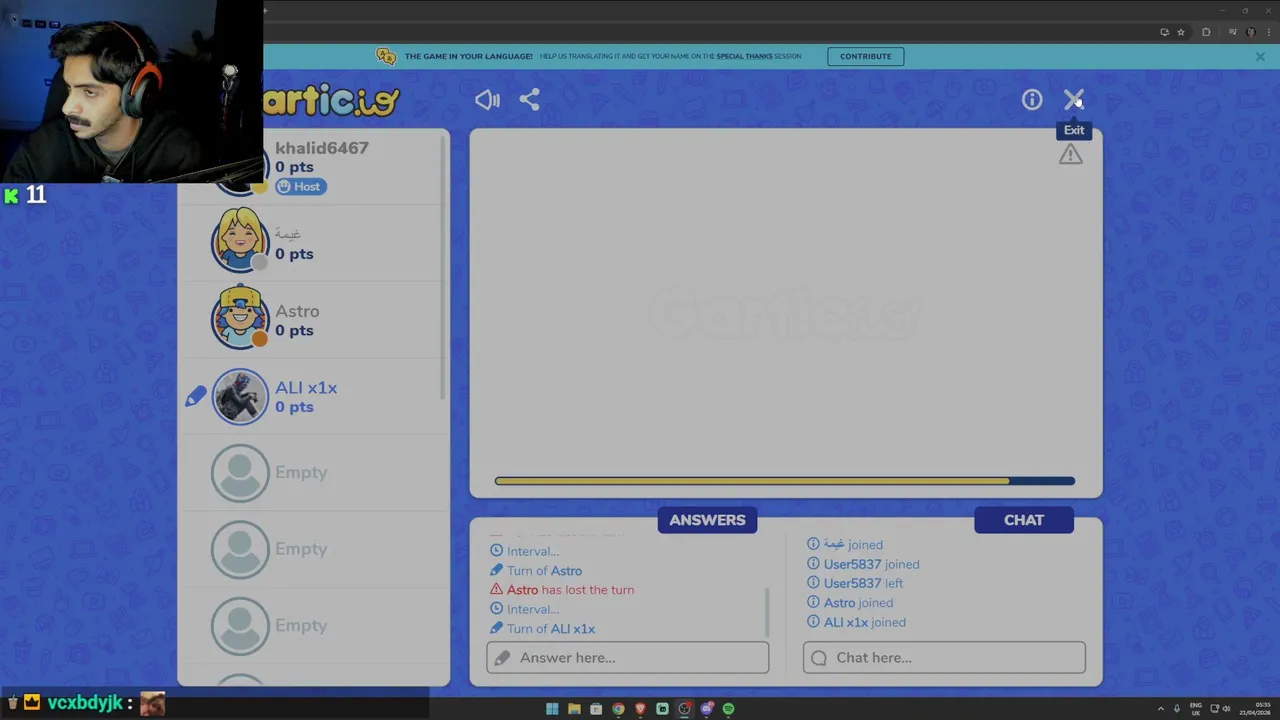The height and width of the screenshot is (720, 1280).
Task: Click the answers log scrollbar
Action: [x=767, y=612]
